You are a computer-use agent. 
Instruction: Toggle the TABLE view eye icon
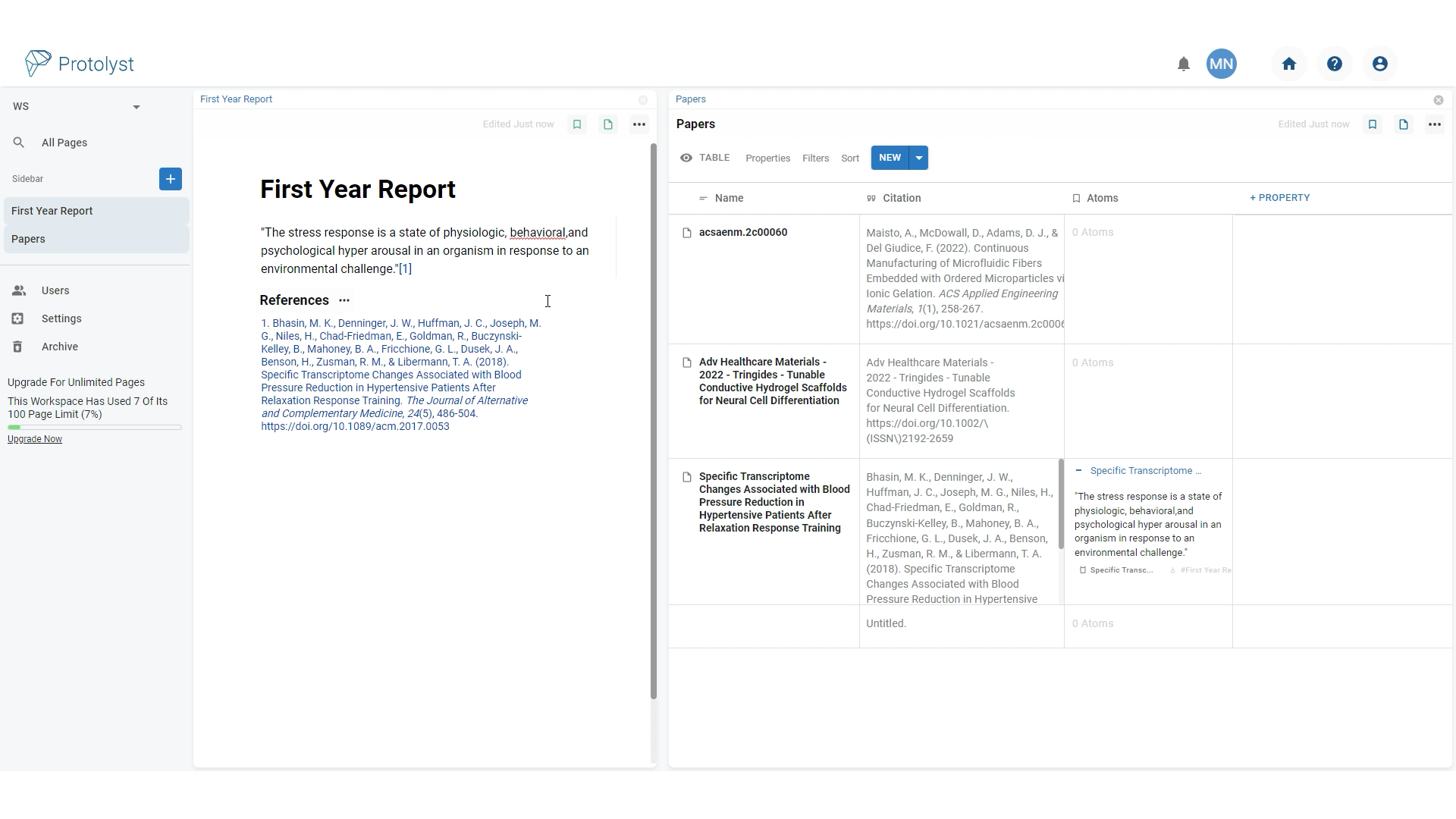pos(686,158)
